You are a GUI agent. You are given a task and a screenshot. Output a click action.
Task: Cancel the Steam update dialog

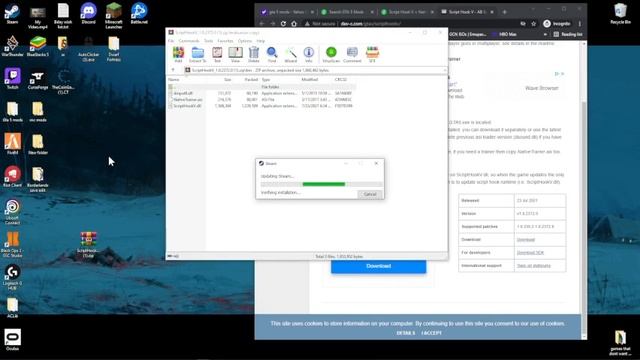click(370, 194)
